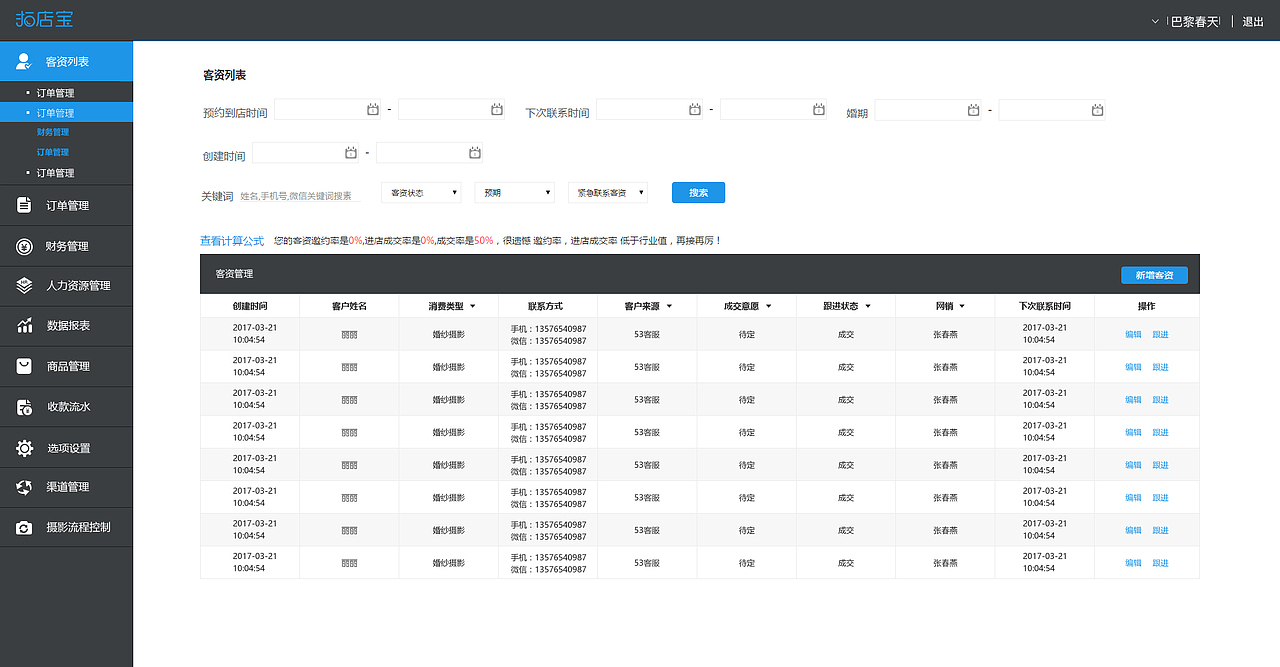Expand the 客户来源 column filter arrow
This screenshot has width=1280, height=667.
click(670, 306)
